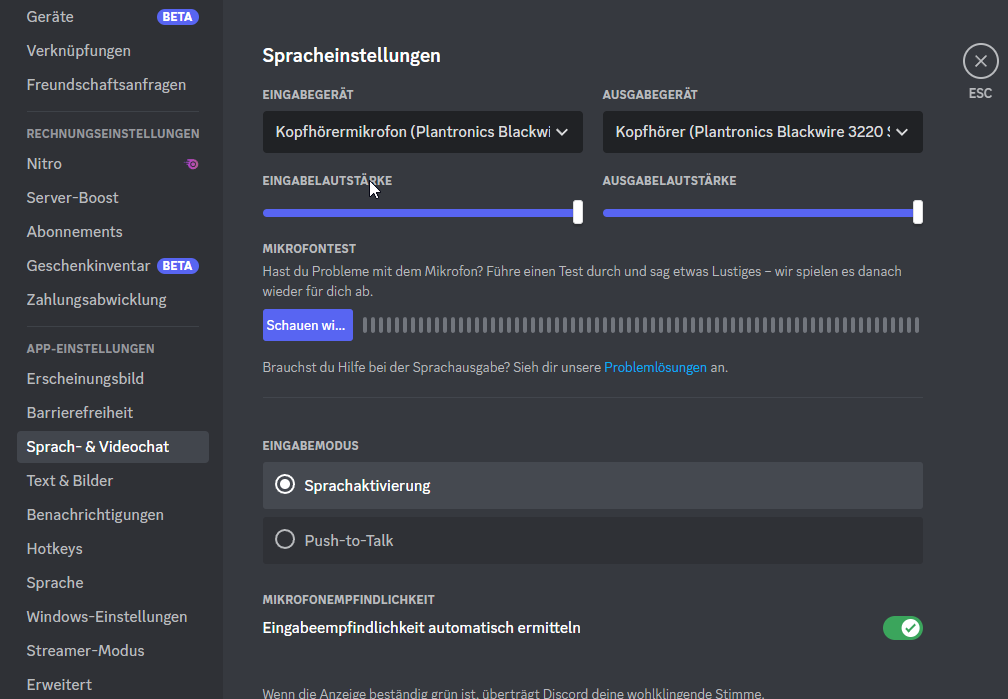
Task: Go to Benachrichtigungen settings
Action: tap(95, 515)
